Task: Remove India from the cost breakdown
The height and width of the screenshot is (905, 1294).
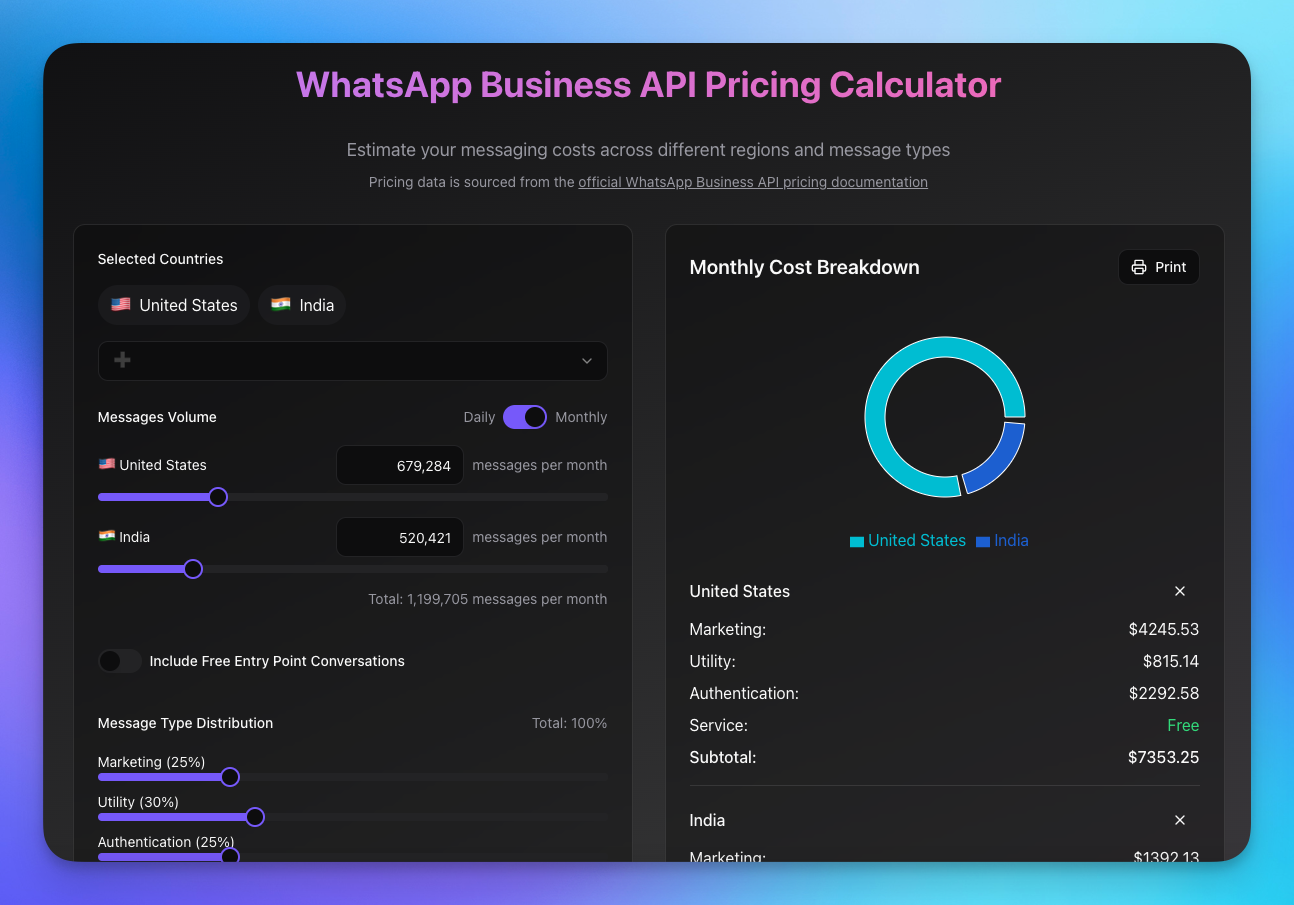Action: pyautogui.click(x=1180, y=820)
